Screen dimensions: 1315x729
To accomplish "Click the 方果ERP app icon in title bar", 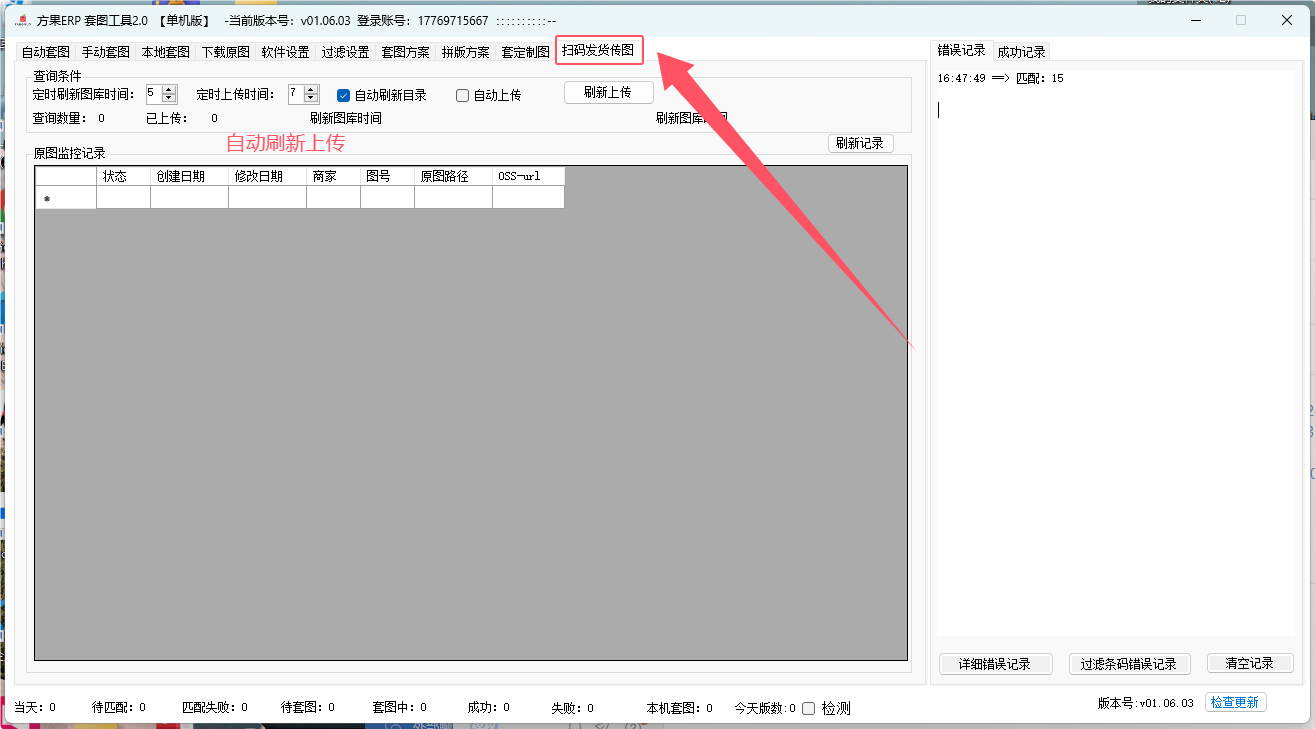I will 23,20.
